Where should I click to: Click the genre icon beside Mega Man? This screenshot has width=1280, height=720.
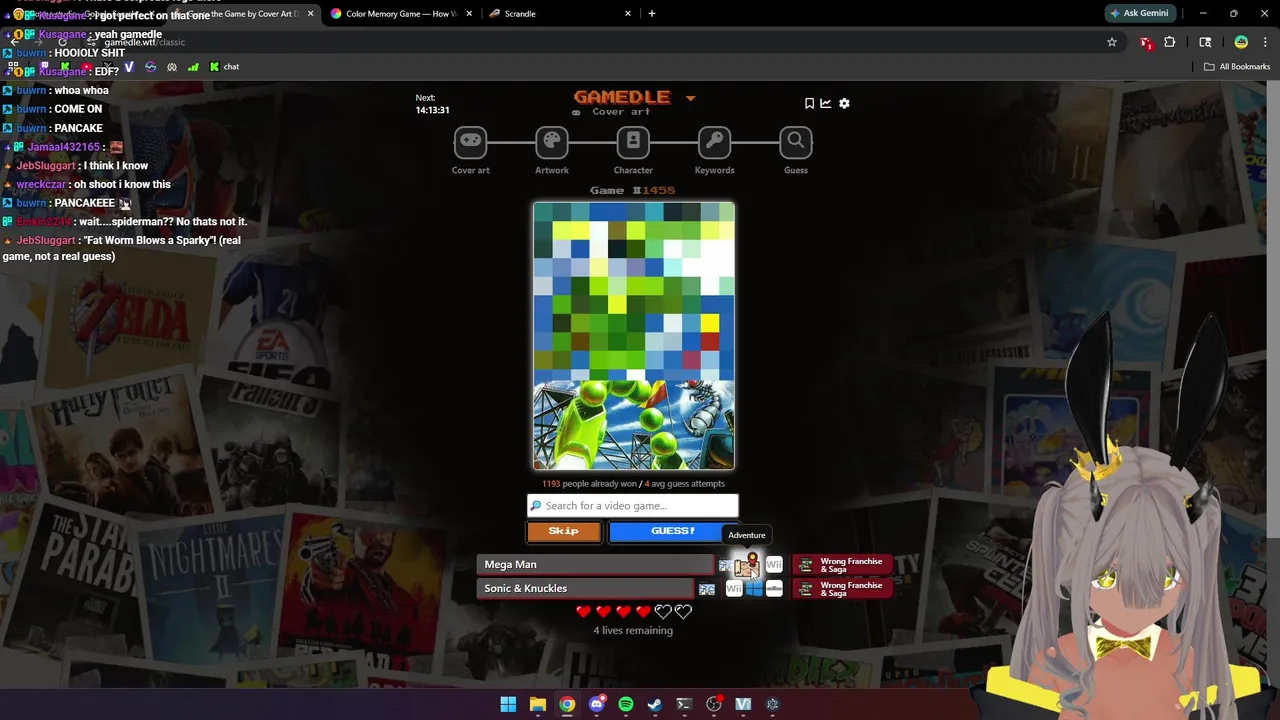point(725,565)
